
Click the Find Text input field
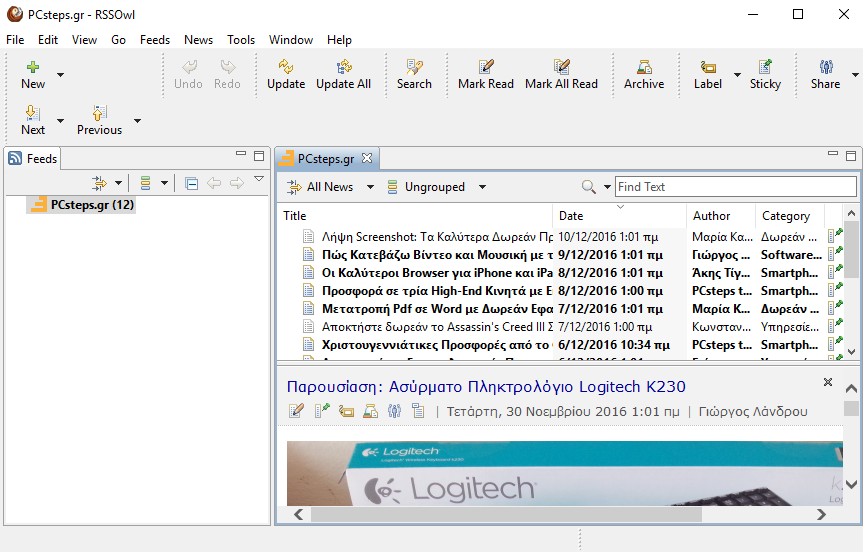point(735,187)
